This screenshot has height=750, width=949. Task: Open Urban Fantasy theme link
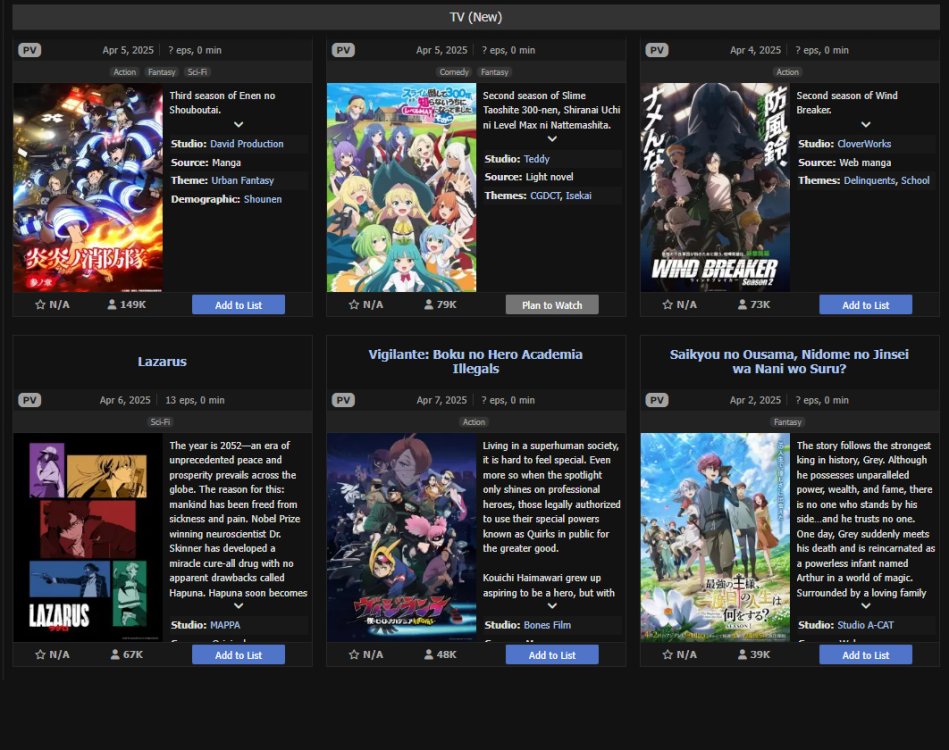point(243,180)
